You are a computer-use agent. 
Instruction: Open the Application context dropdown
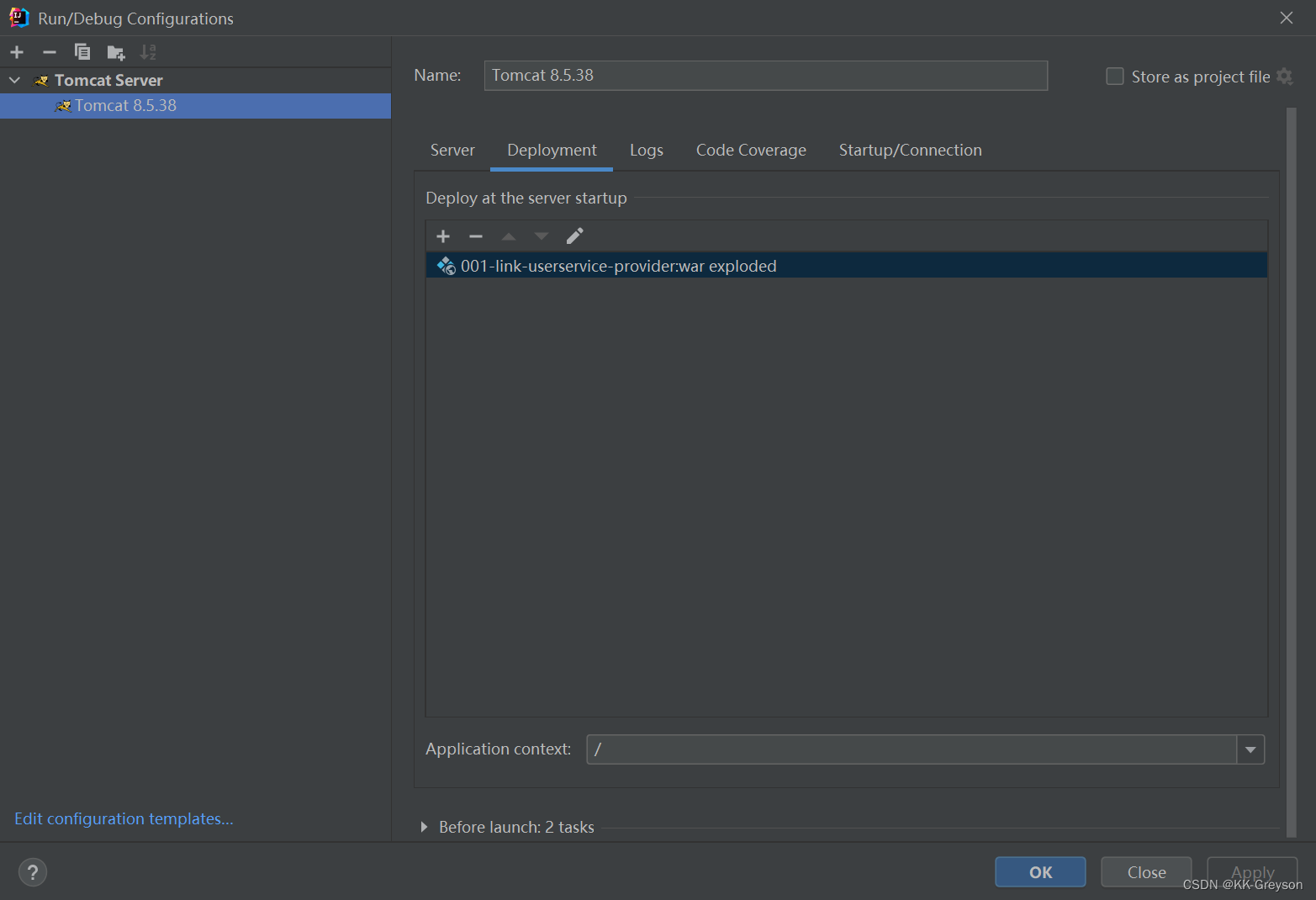click(1250, 749)
